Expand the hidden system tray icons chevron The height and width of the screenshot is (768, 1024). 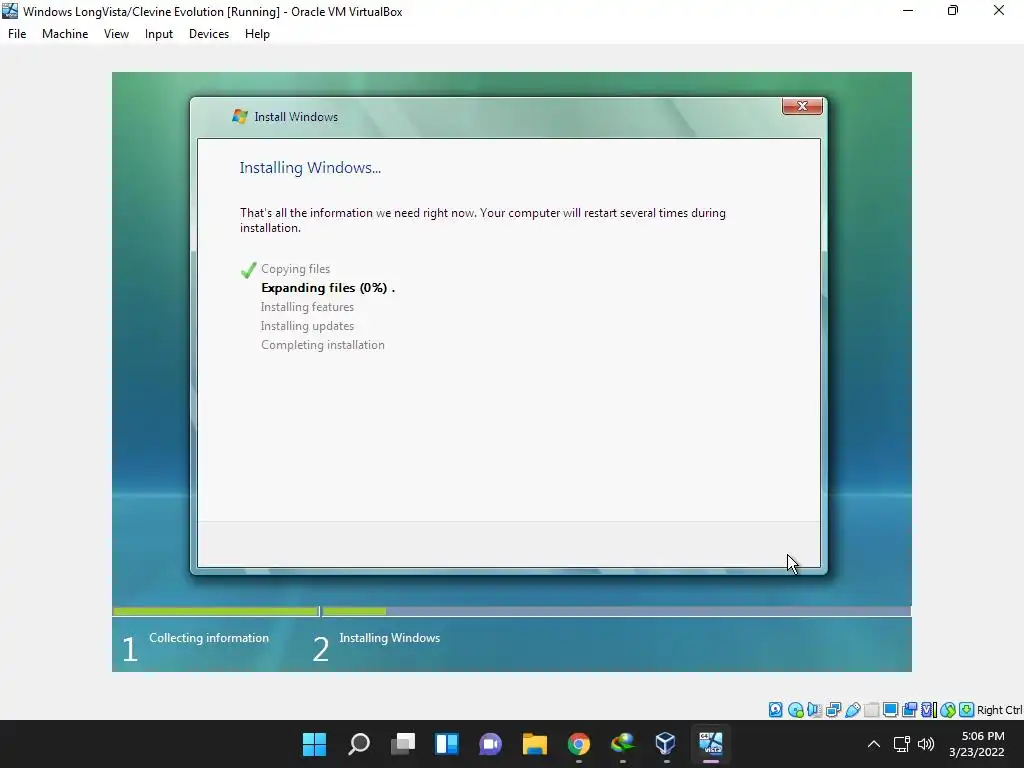click(874, 744)
